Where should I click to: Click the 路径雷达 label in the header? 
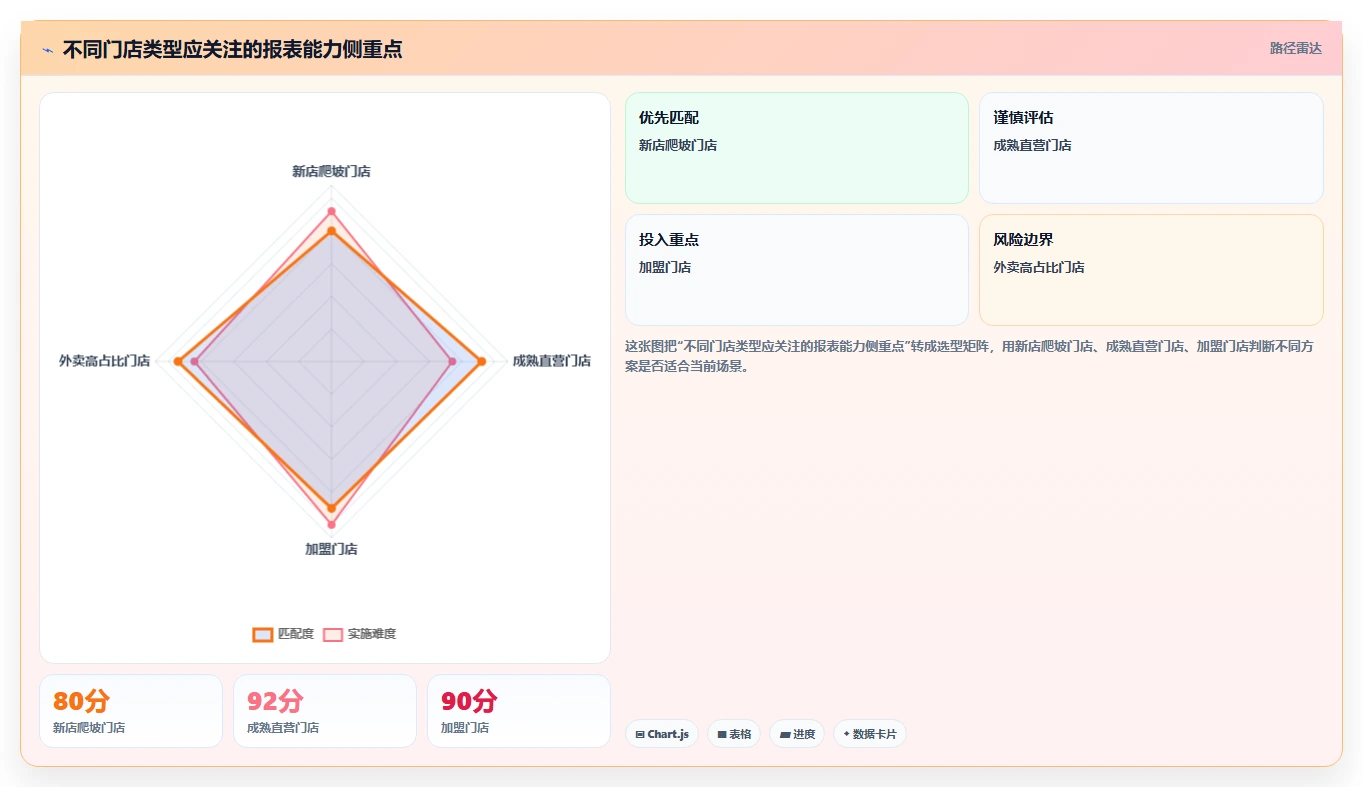[x=1295, y=48]
